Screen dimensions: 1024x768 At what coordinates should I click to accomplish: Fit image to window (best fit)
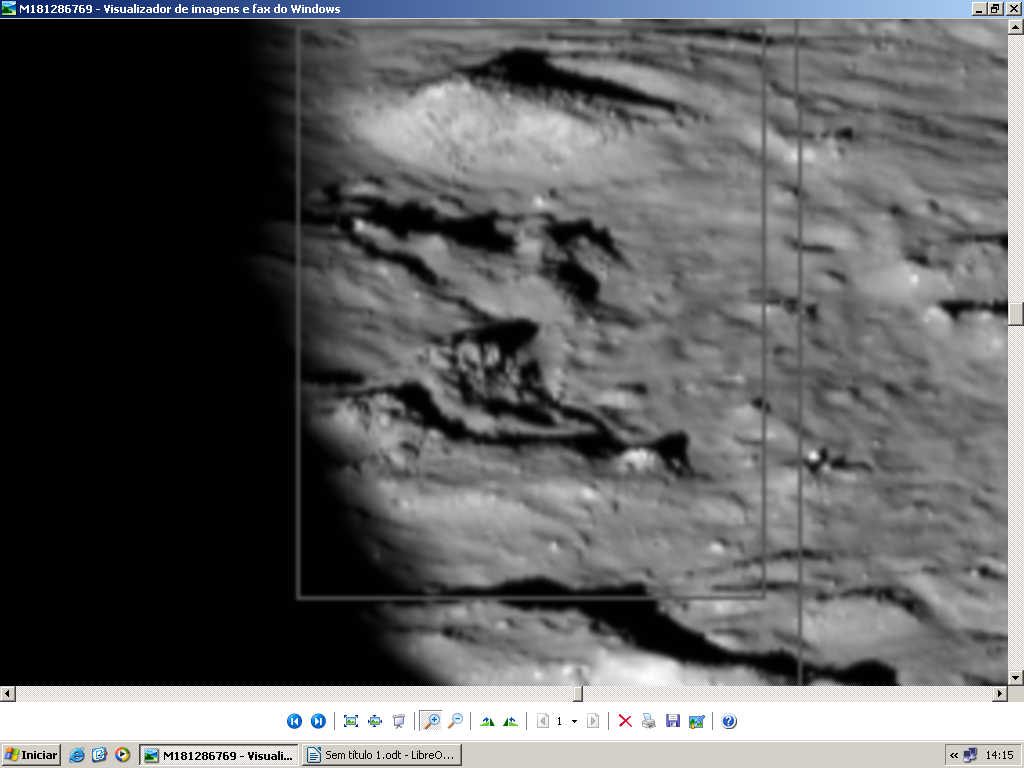click(x=351, y=721)
